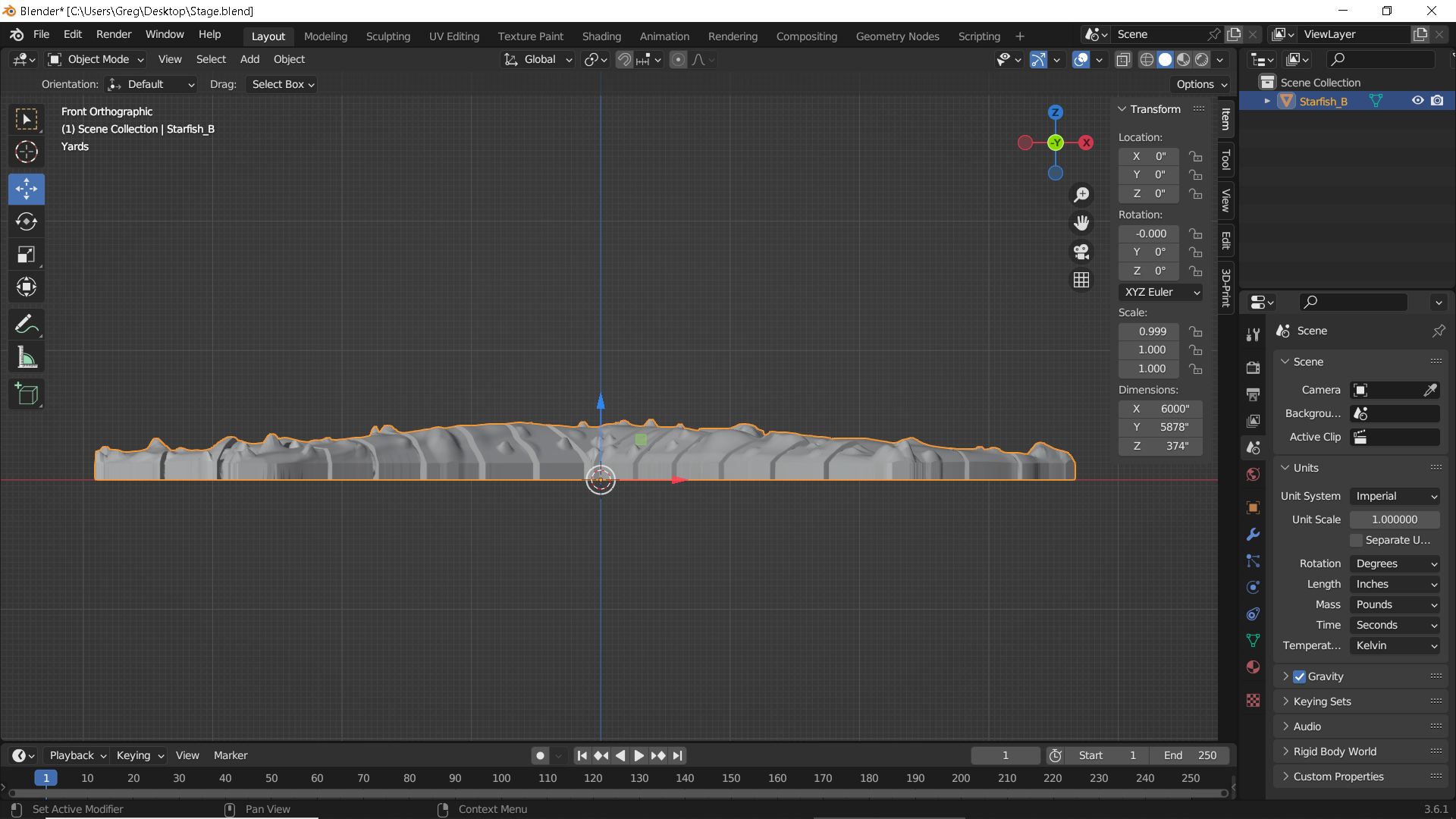Select the Rotate tool in toolbar

(x=27, y=221)
